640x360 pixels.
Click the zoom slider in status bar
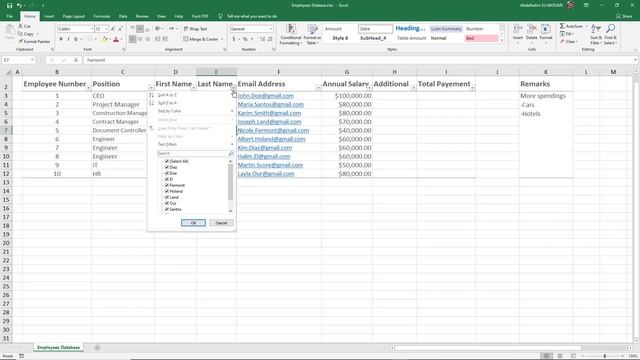tap(604, 356)
